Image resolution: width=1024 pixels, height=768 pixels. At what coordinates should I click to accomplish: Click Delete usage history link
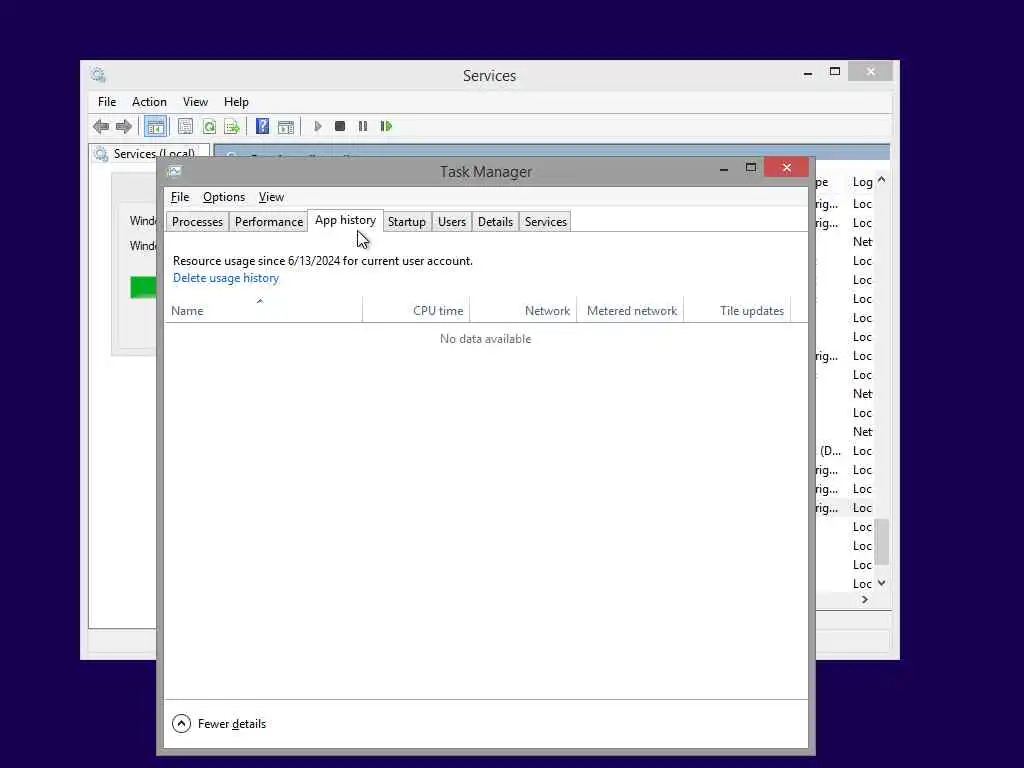(226, 278)
